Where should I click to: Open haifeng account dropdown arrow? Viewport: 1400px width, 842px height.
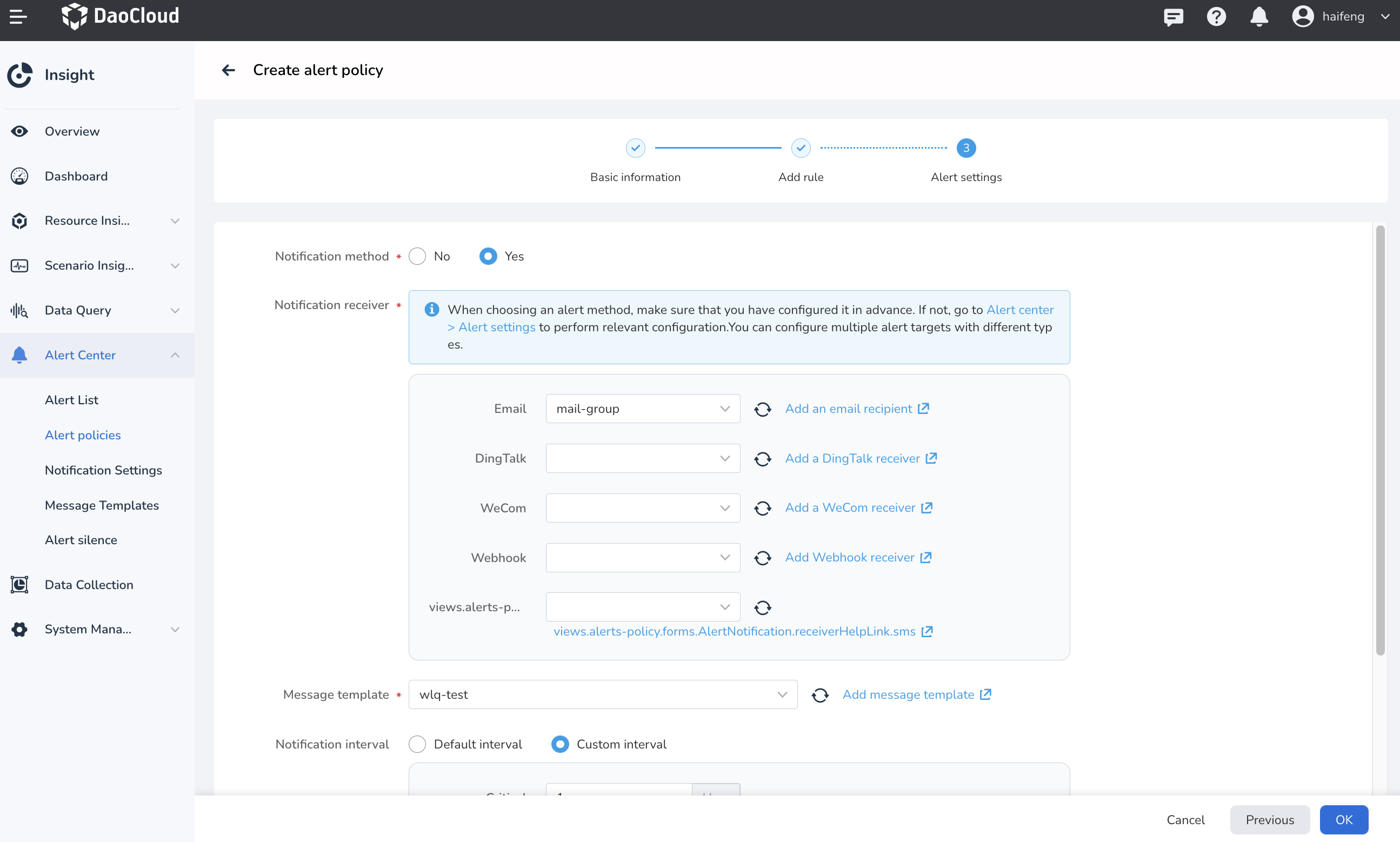click(x=1385, y=16)
